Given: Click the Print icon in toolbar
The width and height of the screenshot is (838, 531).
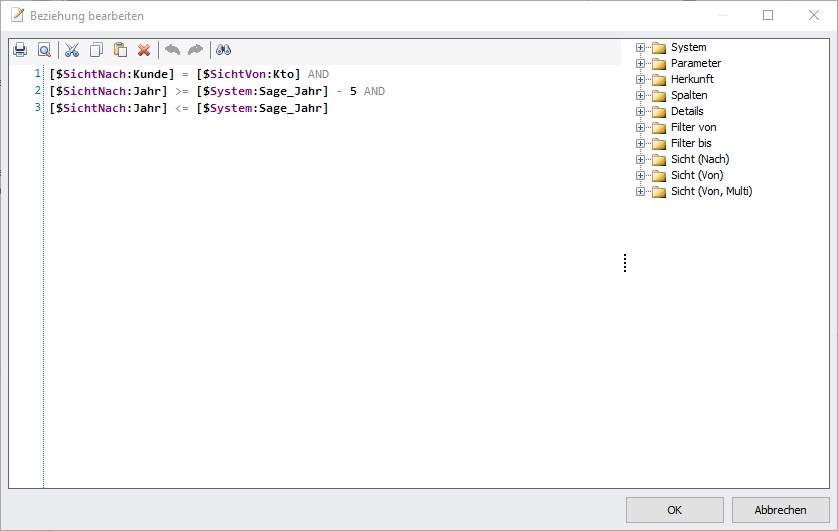Looking at the screenshot, I should point(20,50).
